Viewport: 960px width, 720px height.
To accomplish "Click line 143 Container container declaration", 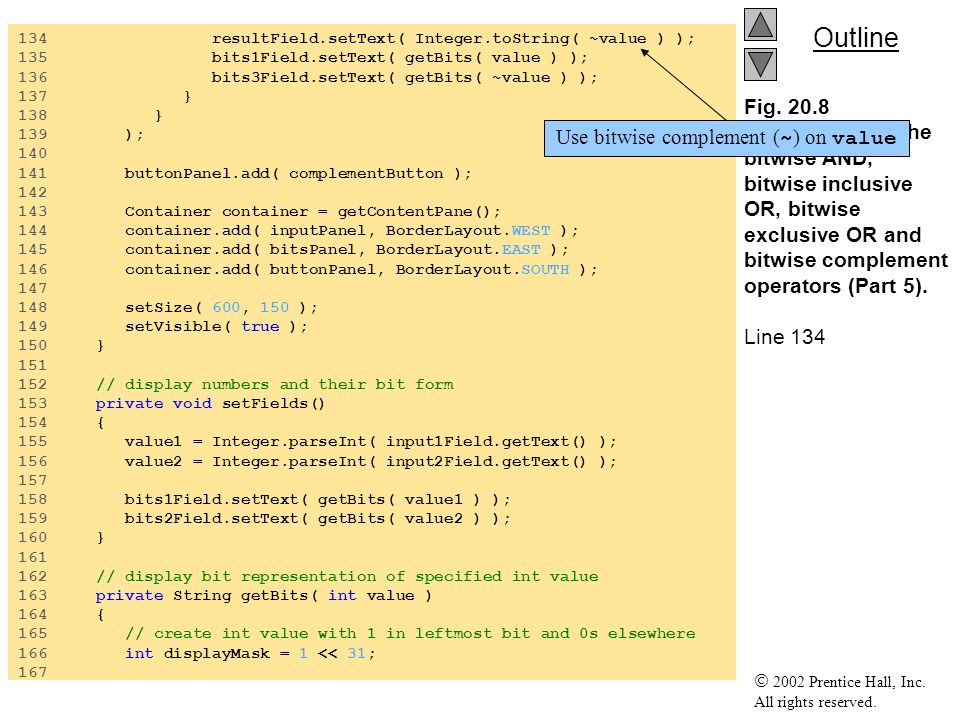I will click(x=312, y=211).
